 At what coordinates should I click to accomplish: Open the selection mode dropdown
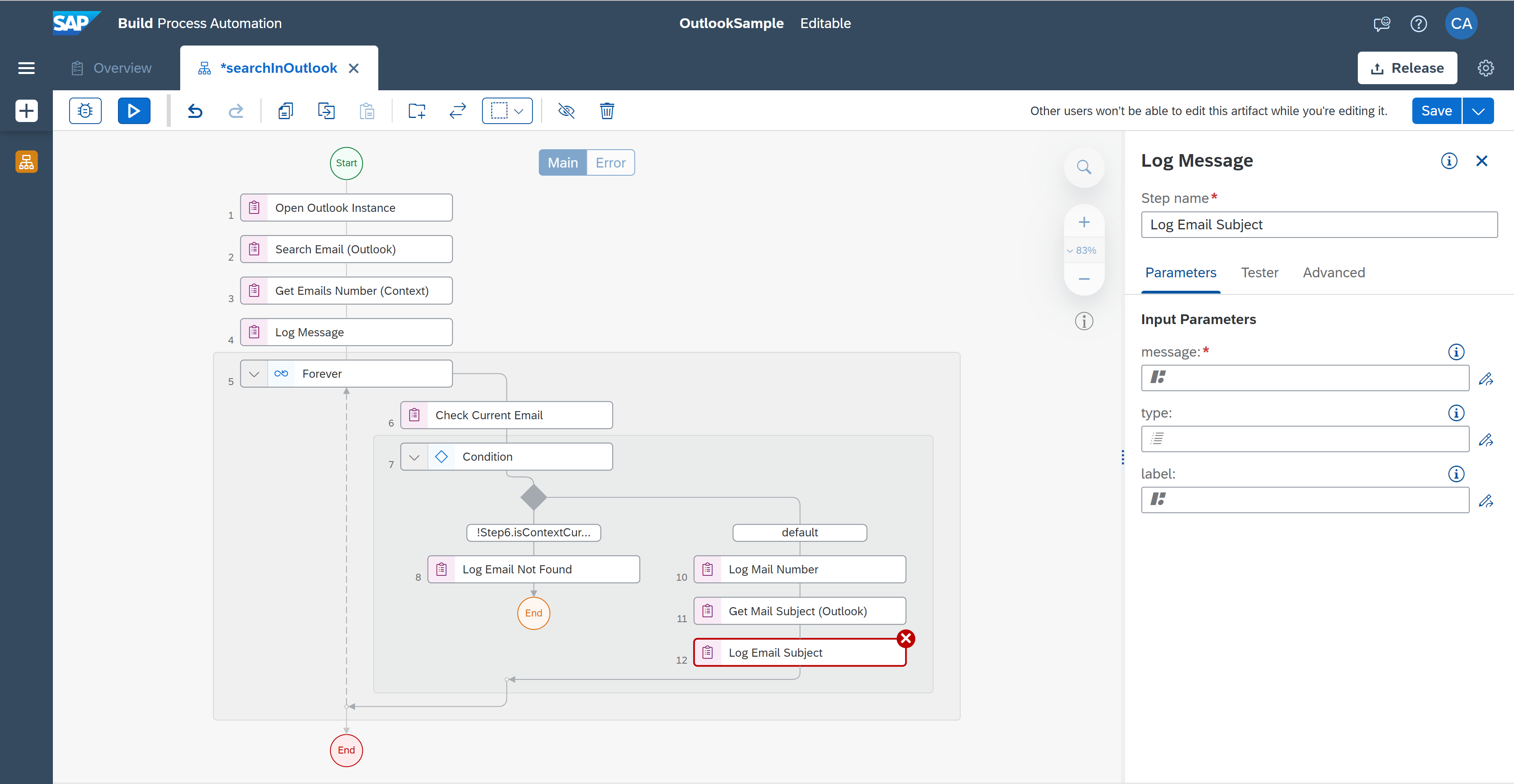(x=507, y=111)
